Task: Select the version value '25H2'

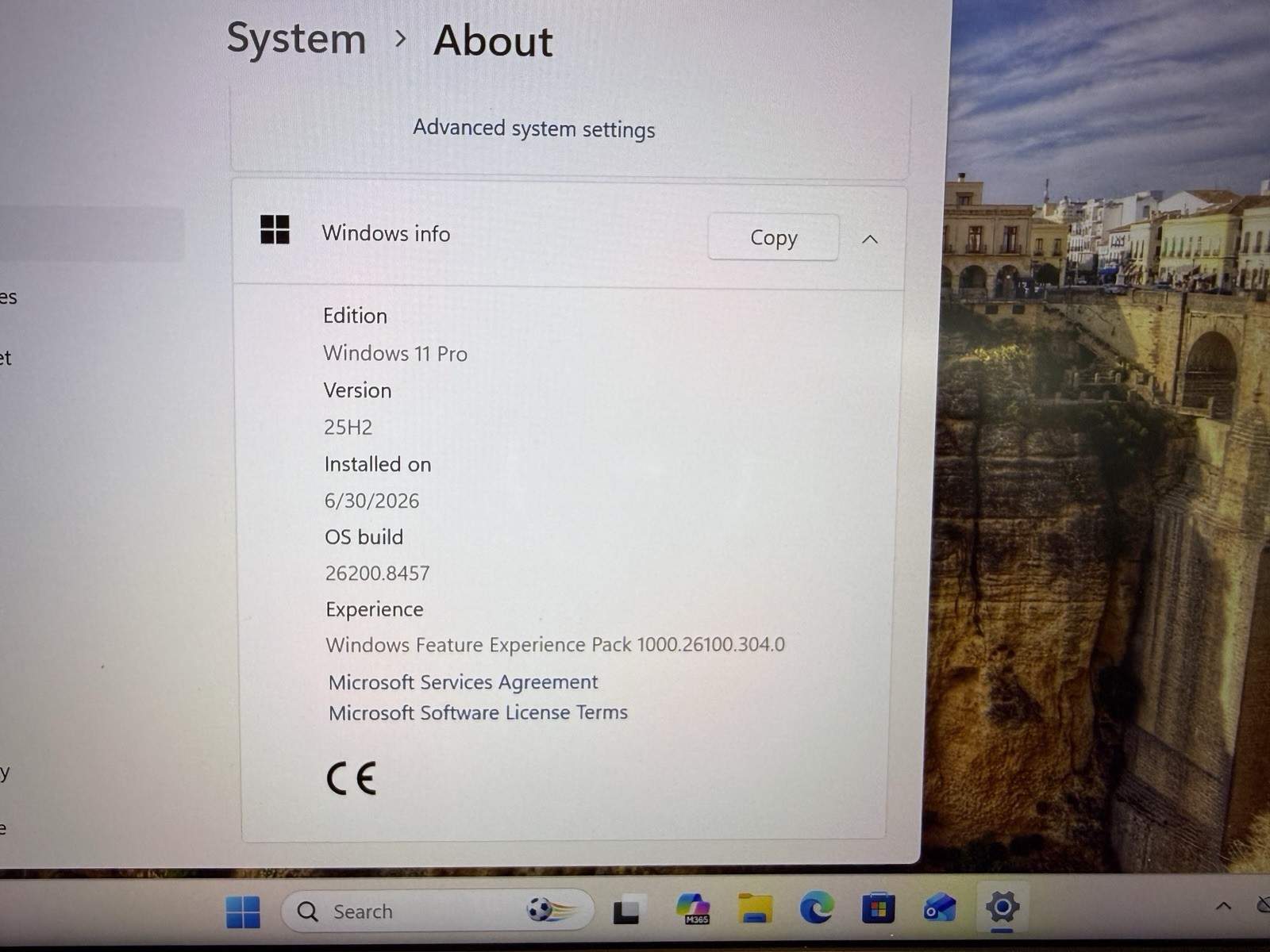Action: (x=348, y=427)
